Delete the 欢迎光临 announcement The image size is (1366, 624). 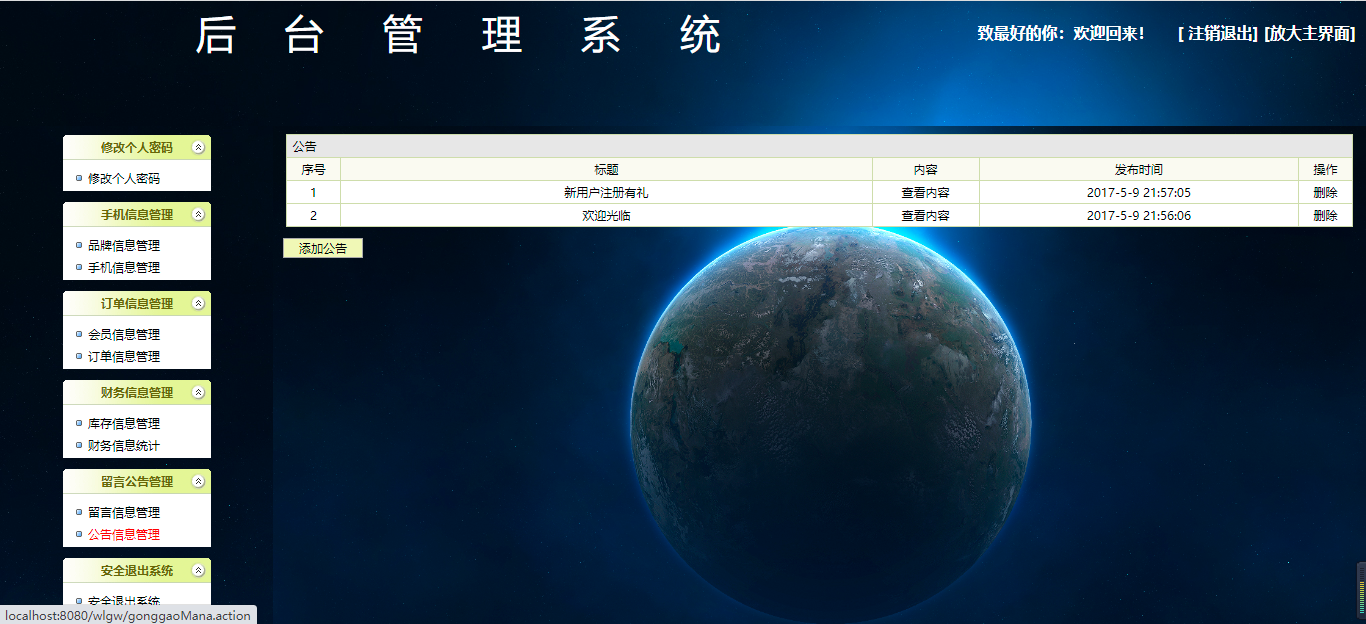click(x=1325, y=215)
